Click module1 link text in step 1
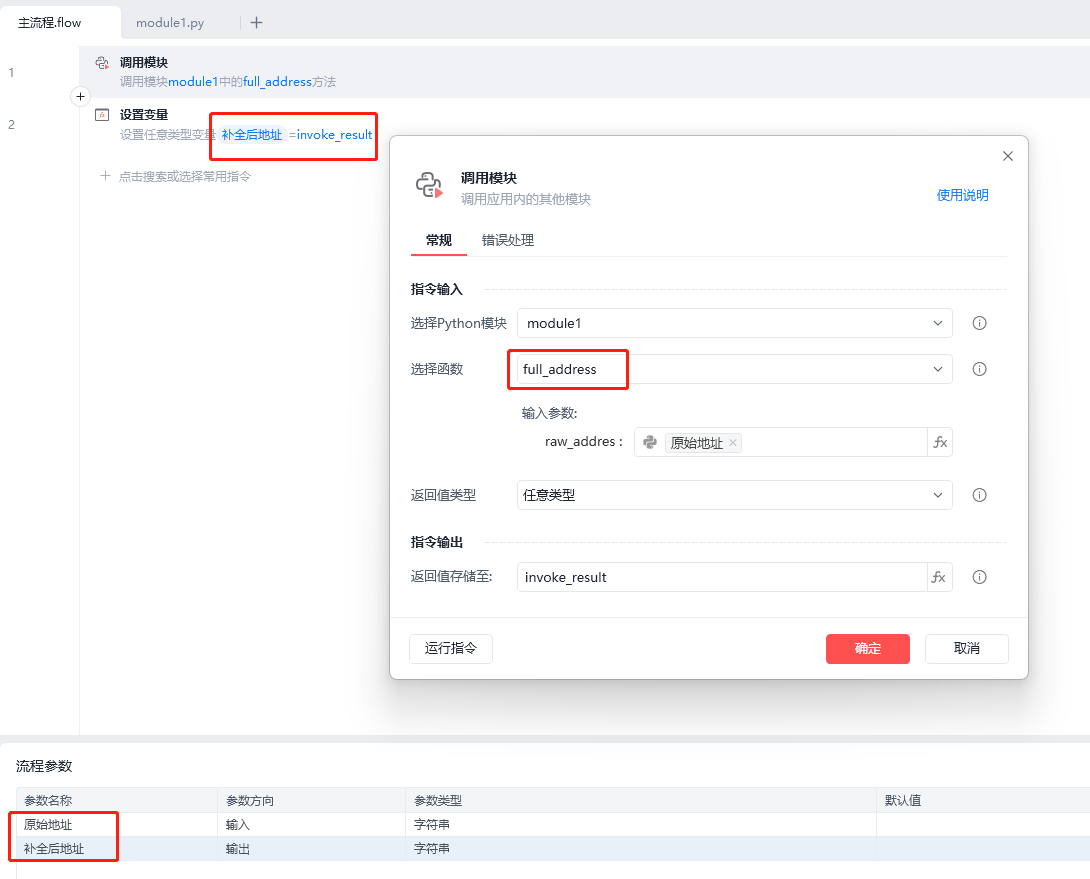The image size is (1090, 879). (x=193, y=82)
